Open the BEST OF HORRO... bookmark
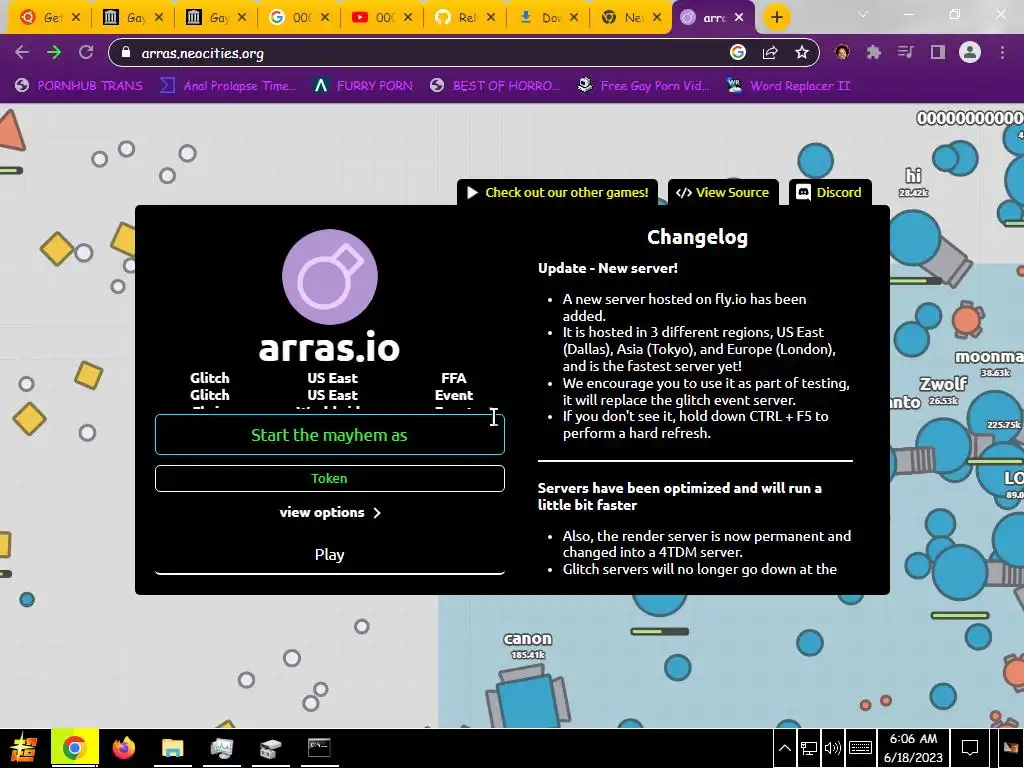This screenshot has width=1024, height=768. (x=495, y=86)
